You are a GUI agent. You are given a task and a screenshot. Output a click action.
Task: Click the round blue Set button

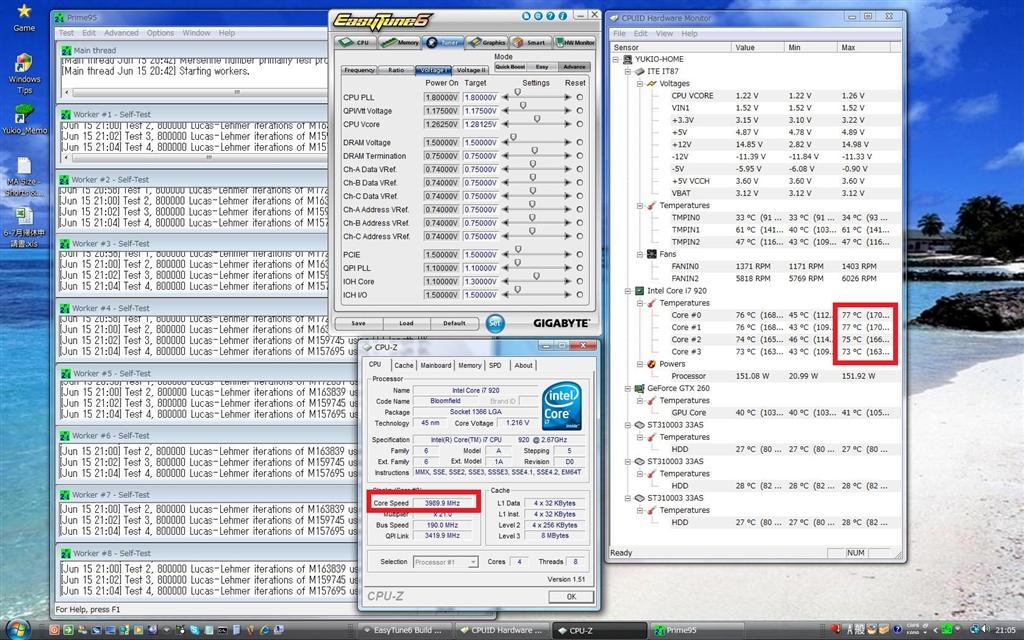pyautogui.click(x=495, y=323)
